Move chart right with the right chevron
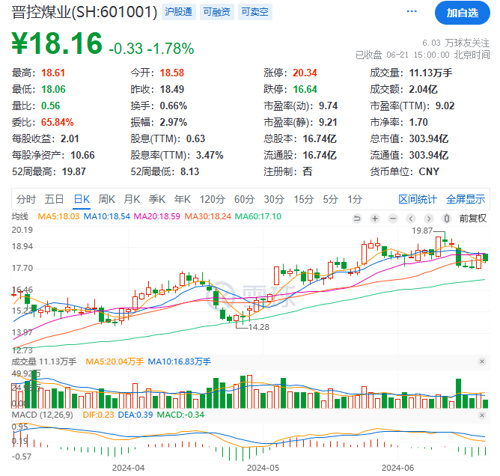 pos(429,219)
